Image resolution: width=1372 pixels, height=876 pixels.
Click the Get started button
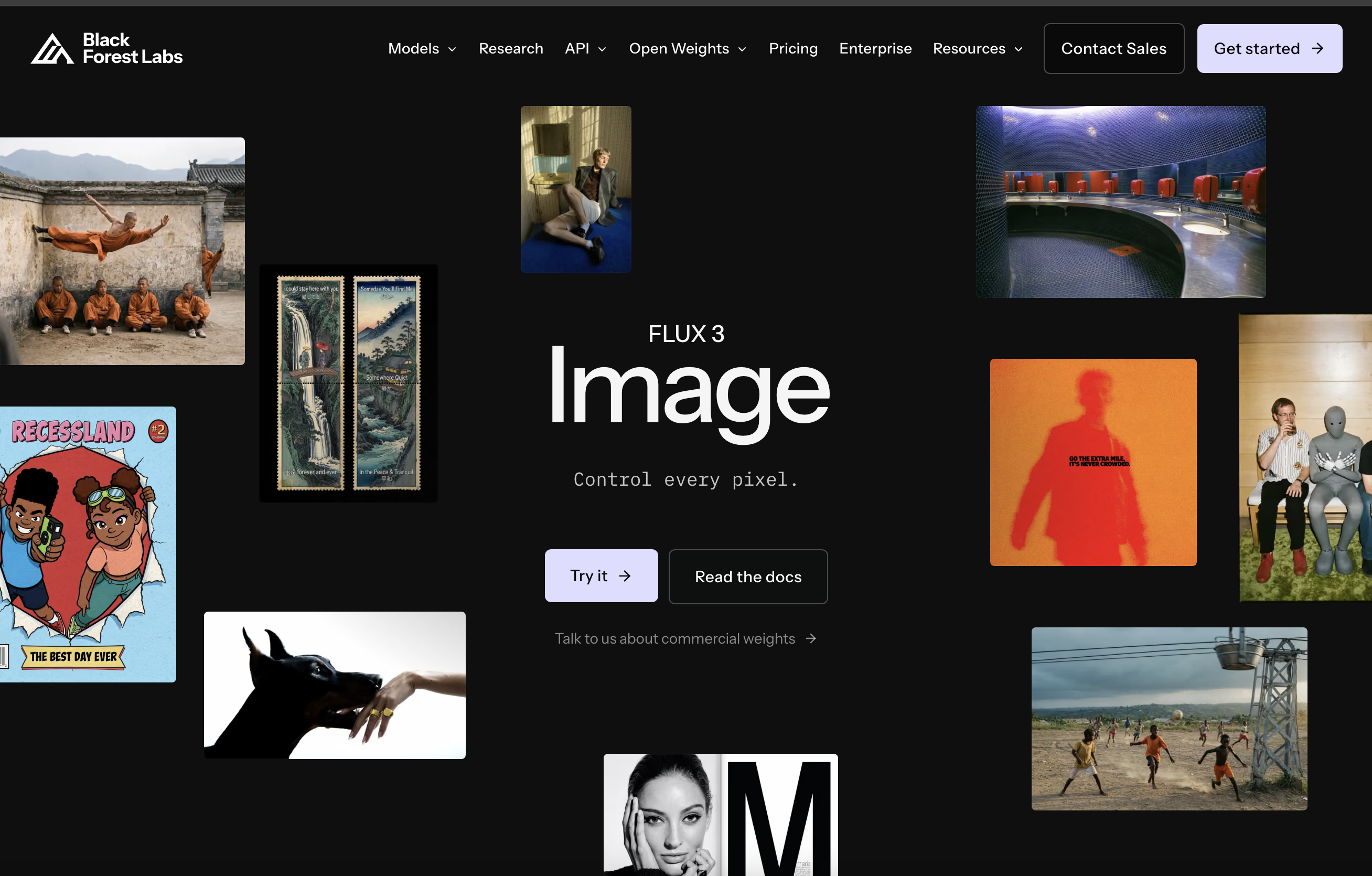1269,48
